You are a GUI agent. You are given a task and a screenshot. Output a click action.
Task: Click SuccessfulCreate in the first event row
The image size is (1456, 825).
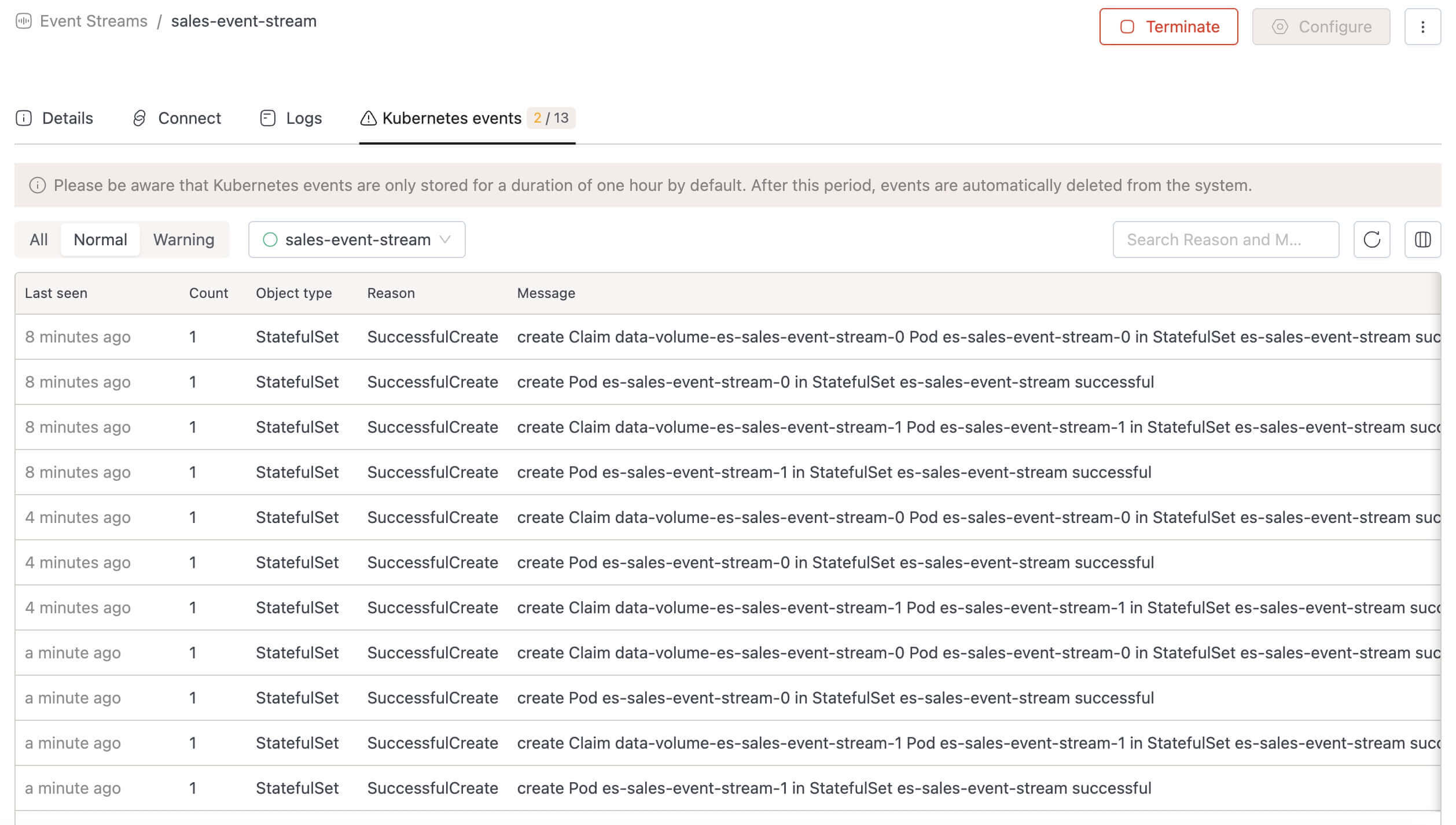433,337
